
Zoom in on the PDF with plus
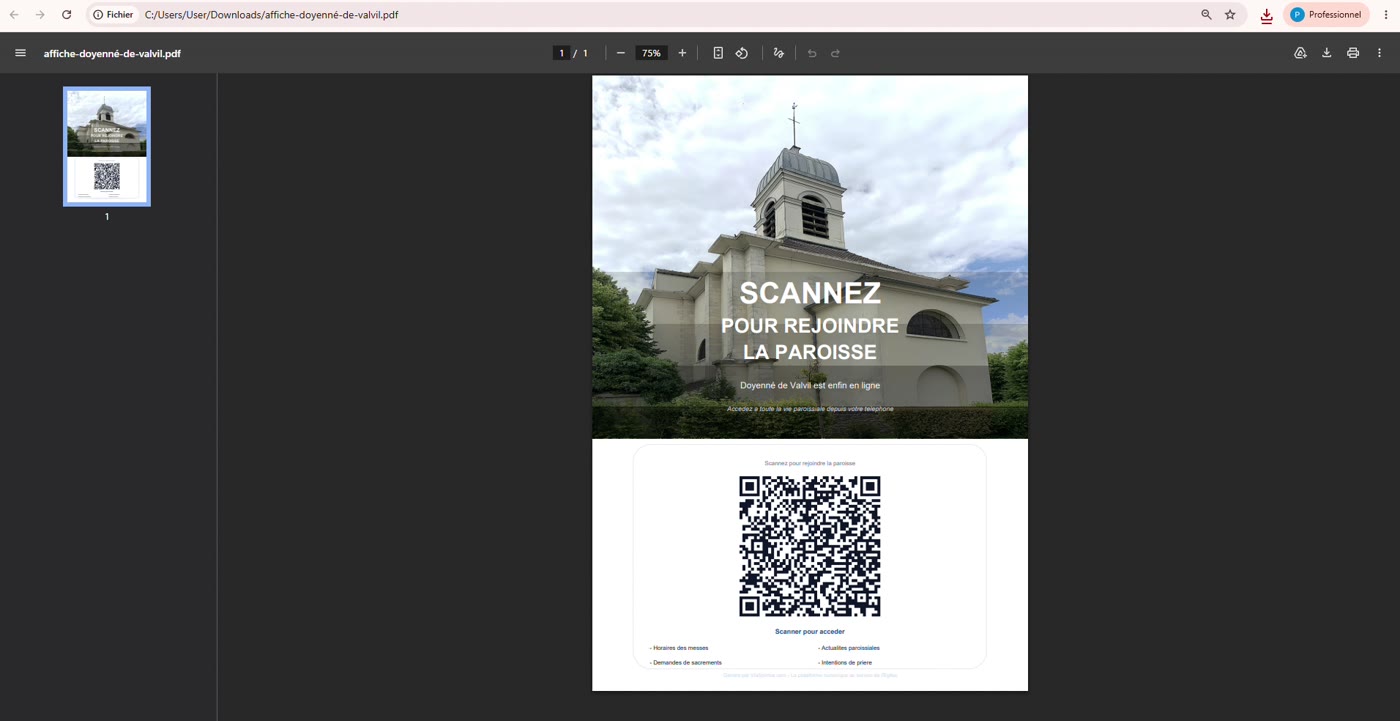point(682,53)
